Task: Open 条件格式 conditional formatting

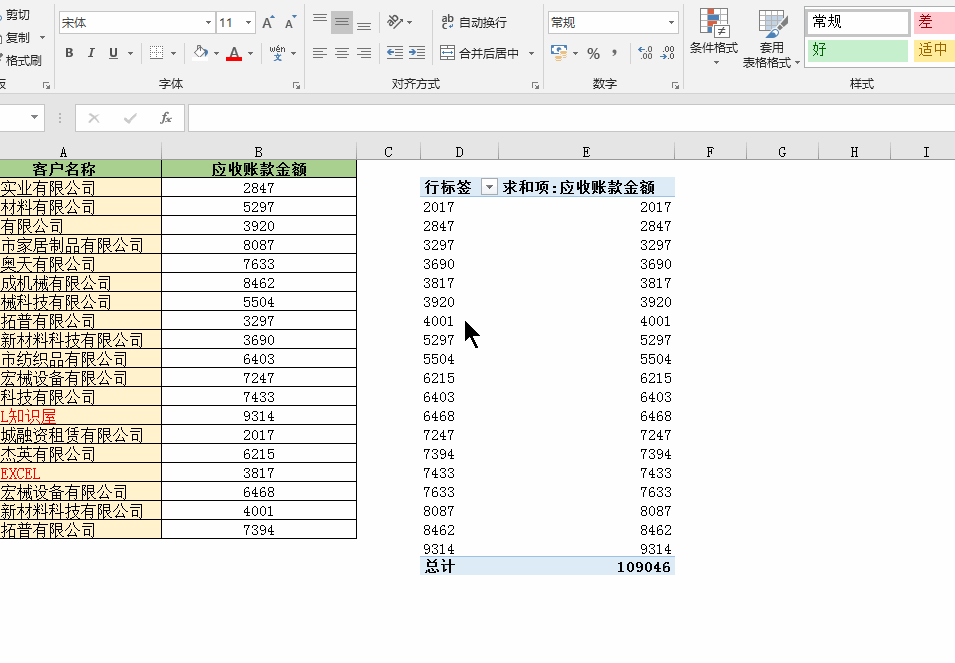Action: [714, 37]
